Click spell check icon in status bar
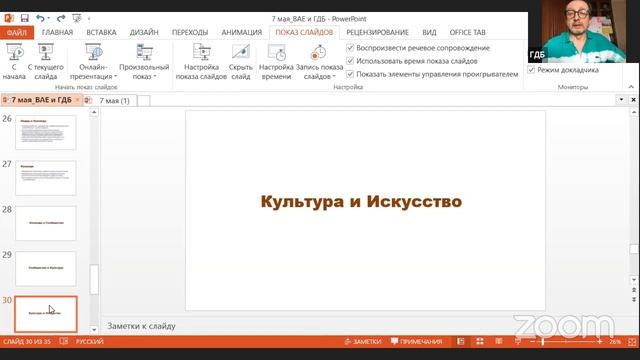 point(64,341)
